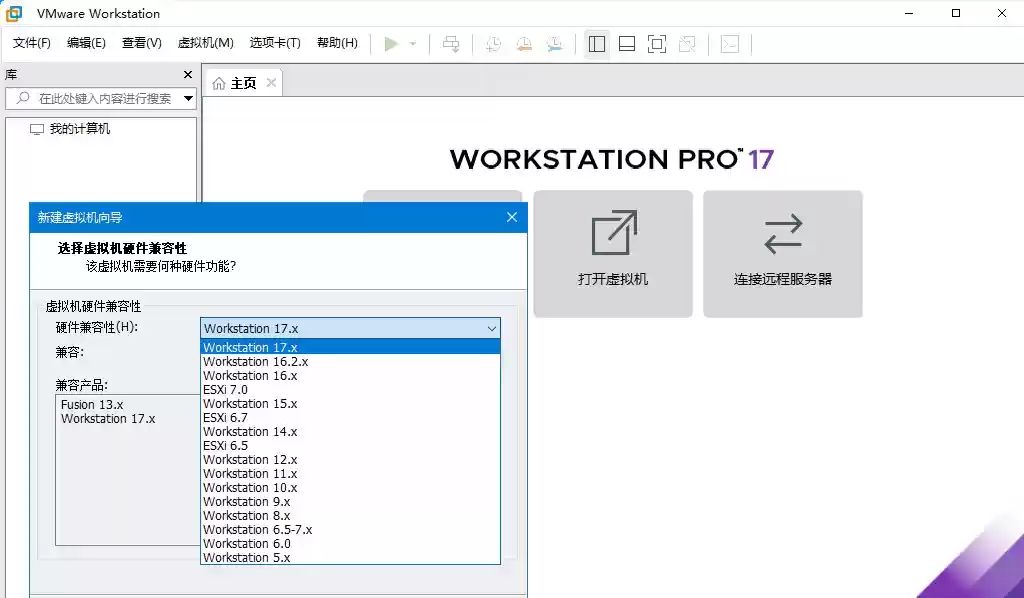
Task: Enter full screen mode icon
Action: pos(657,44)
